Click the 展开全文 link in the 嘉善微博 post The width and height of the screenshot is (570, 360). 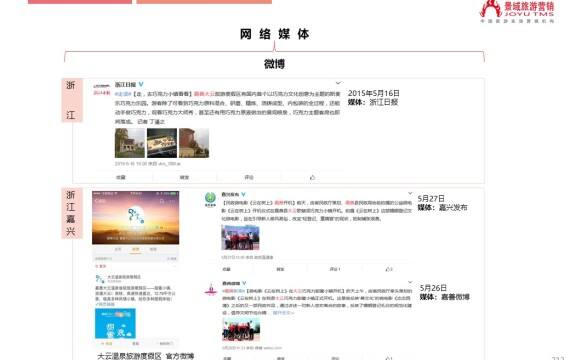[283, 312]
